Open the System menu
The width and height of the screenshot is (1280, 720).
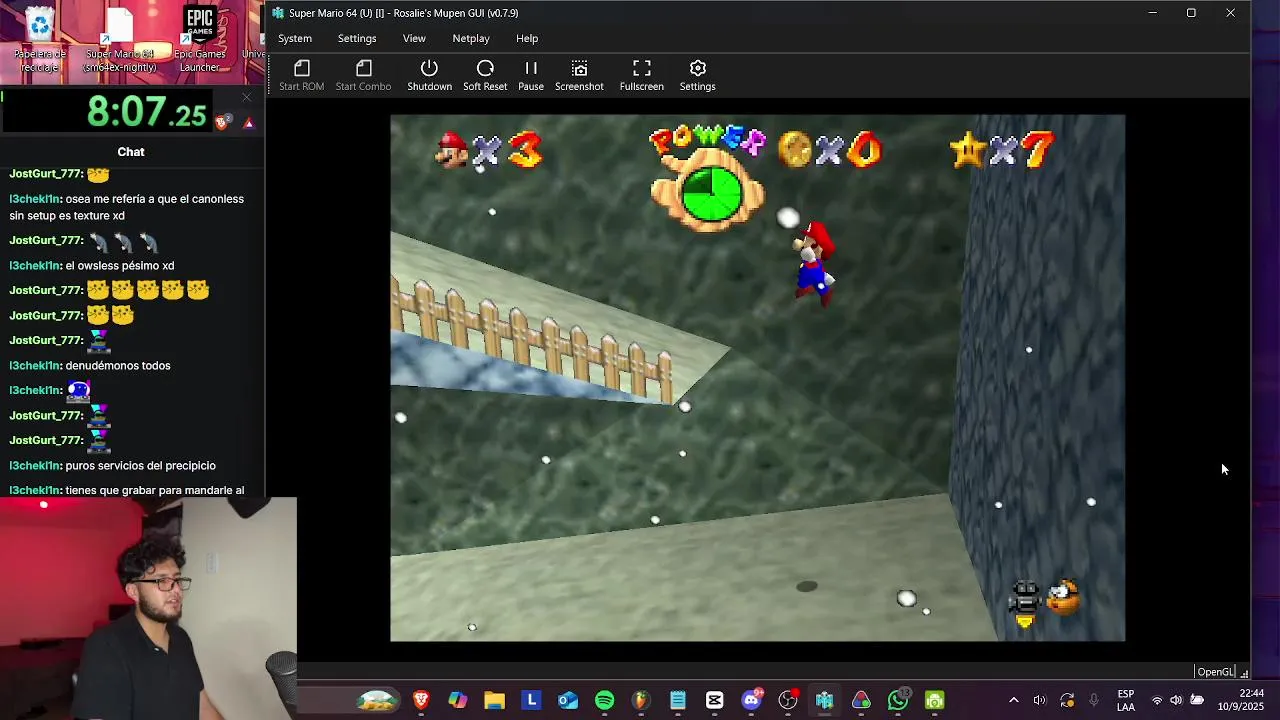(295, 38)
